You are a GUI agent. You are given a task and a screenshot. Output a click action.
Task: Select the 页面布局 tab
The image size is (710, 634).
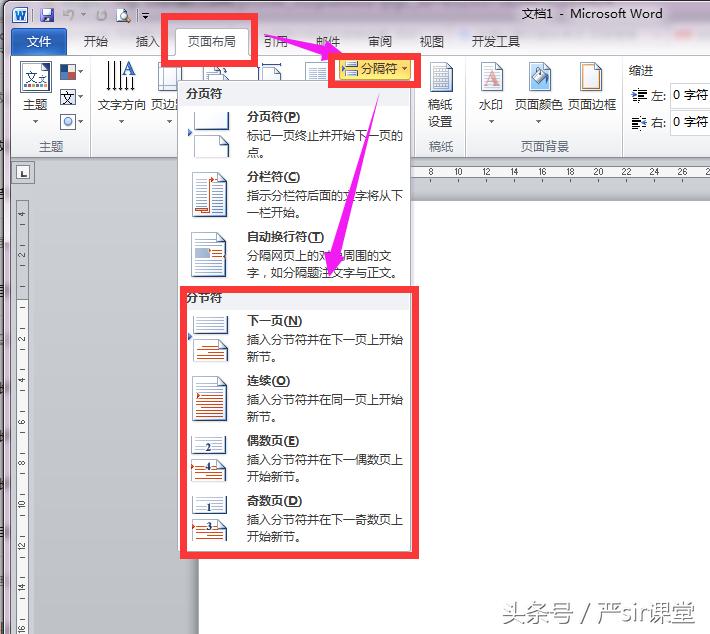[211, 42]
